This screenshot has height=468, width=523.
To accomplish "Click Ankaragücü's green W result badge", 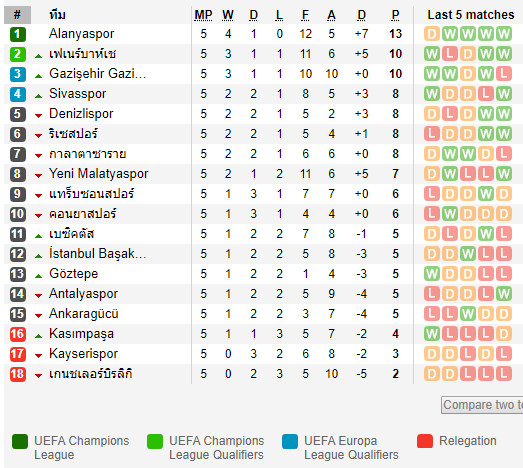I will 468,314.
